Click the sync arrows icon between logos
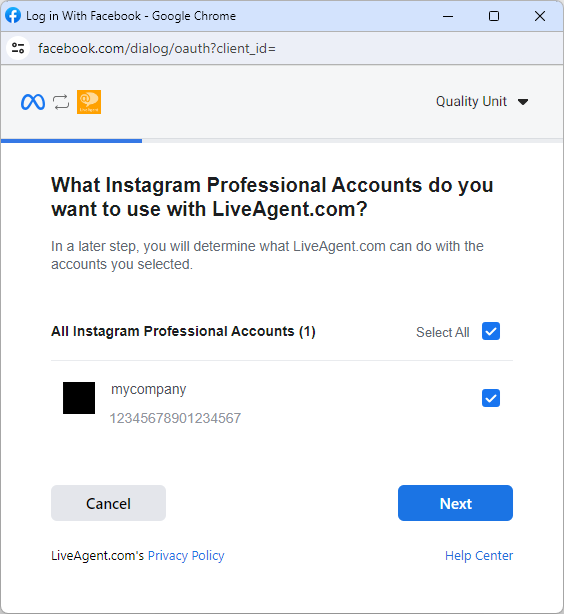Screen dimensions: 564x614 [x=61, y=102]
